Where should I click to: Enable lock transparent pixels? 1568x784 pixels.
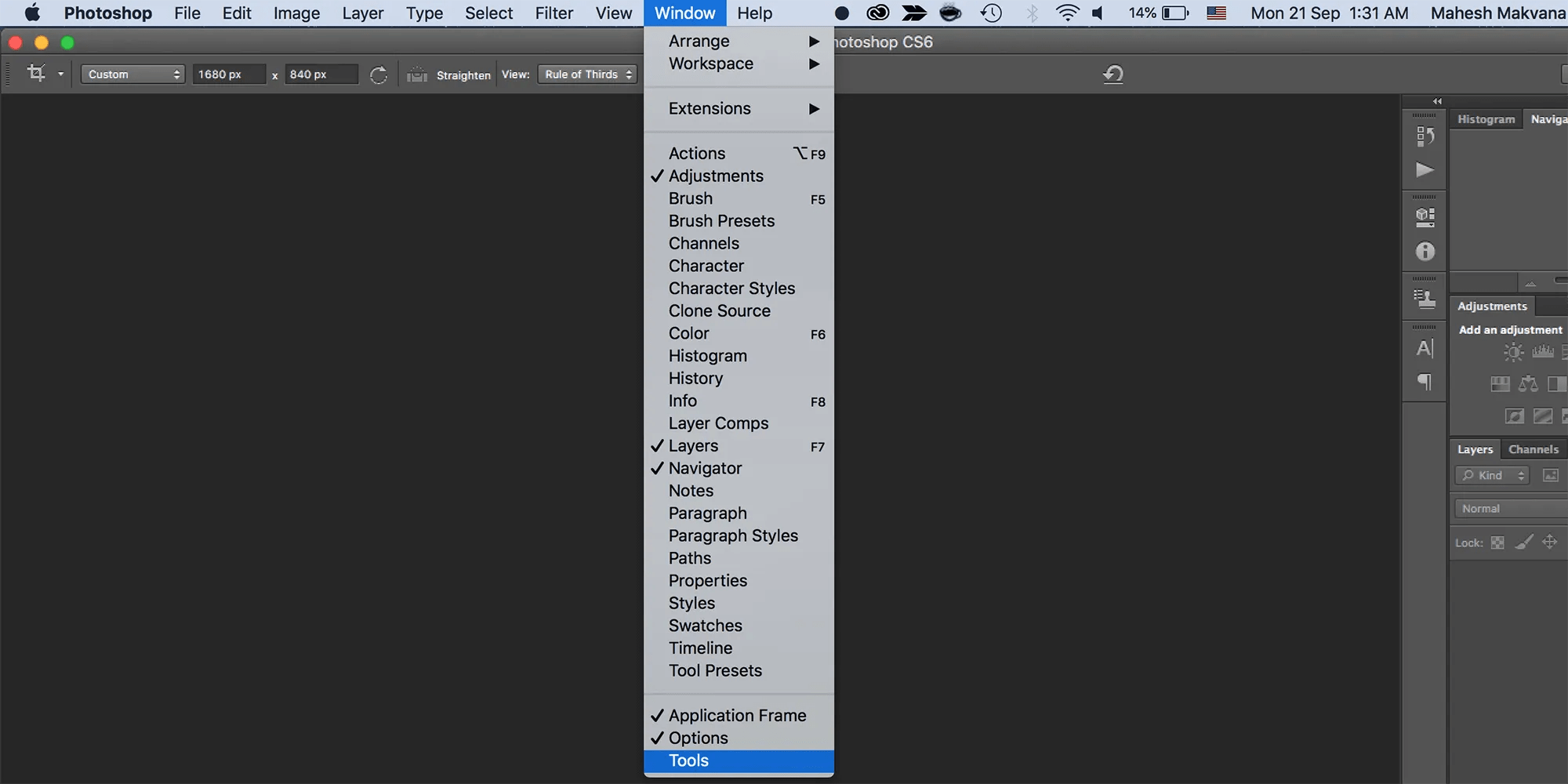coord(1498,543)
